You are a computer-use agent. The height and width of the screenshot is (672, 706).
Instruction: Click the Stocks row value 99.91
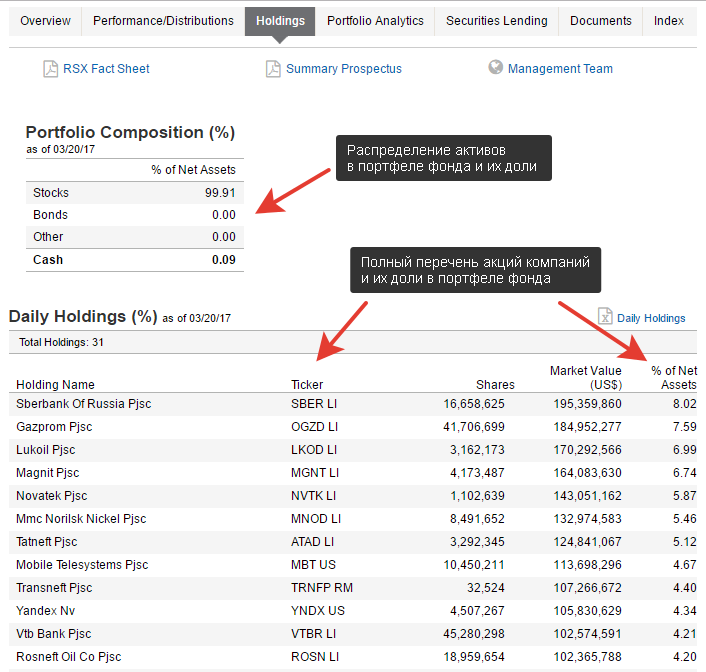220,193
